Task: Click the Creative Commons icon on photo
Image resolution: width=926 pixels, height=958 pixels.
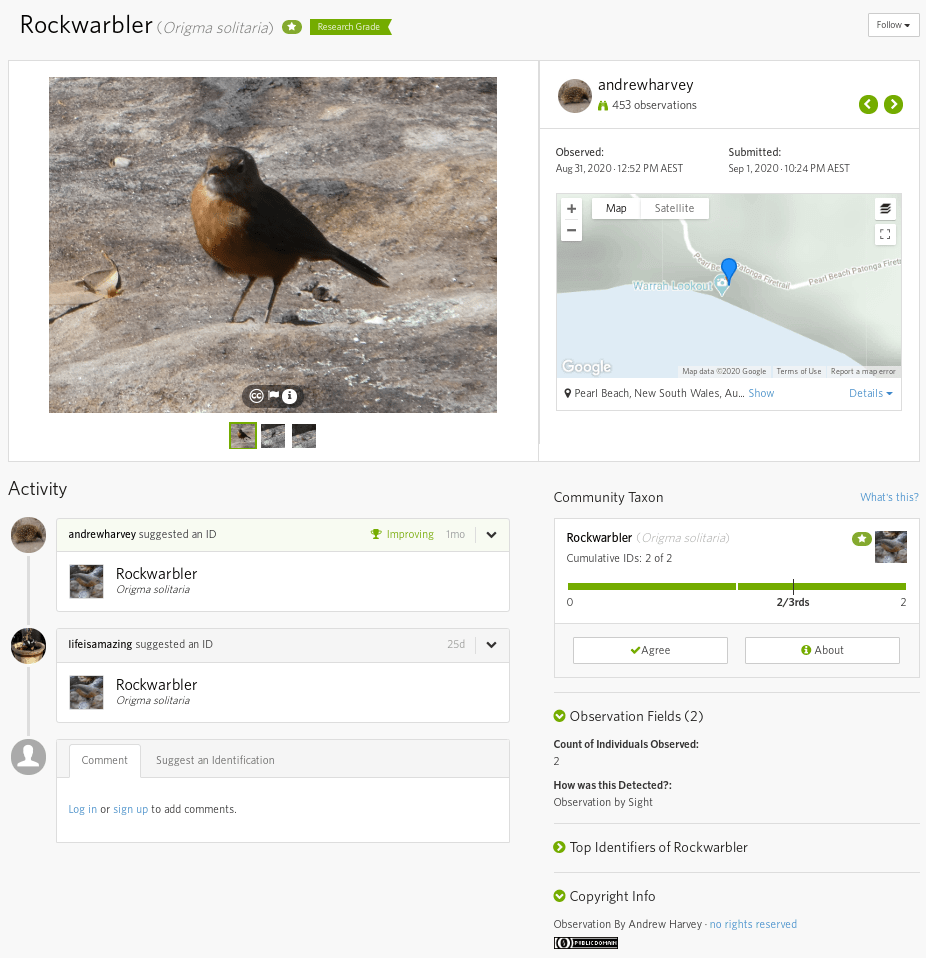Action: (x=256, y=396)
